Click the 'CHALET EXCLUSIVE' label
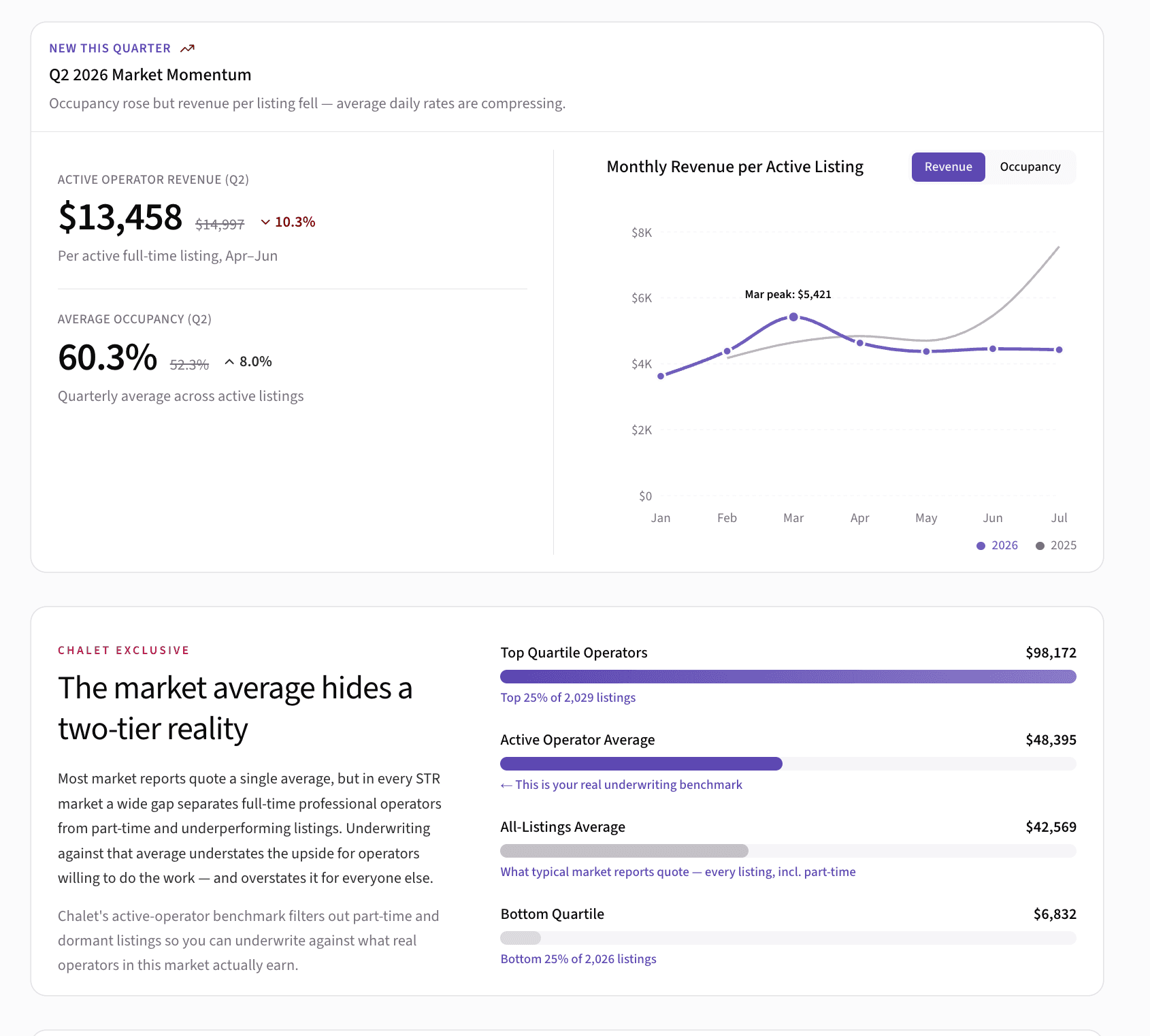 click(124, 651)
